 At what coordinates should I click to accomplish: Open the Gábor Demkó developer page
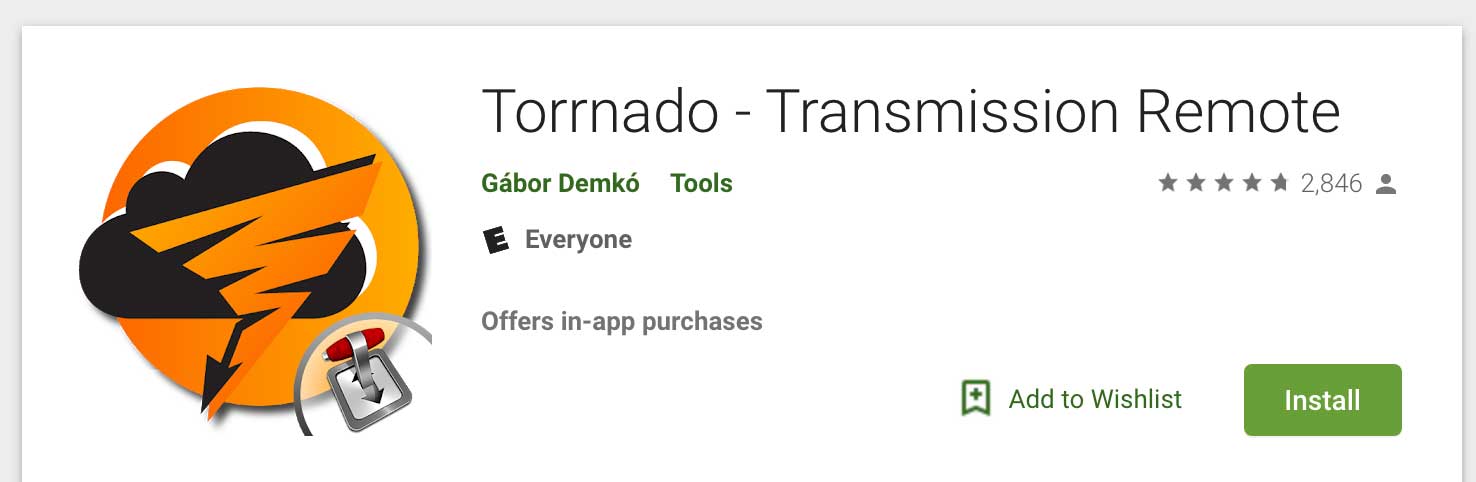[x=560, y=184]
